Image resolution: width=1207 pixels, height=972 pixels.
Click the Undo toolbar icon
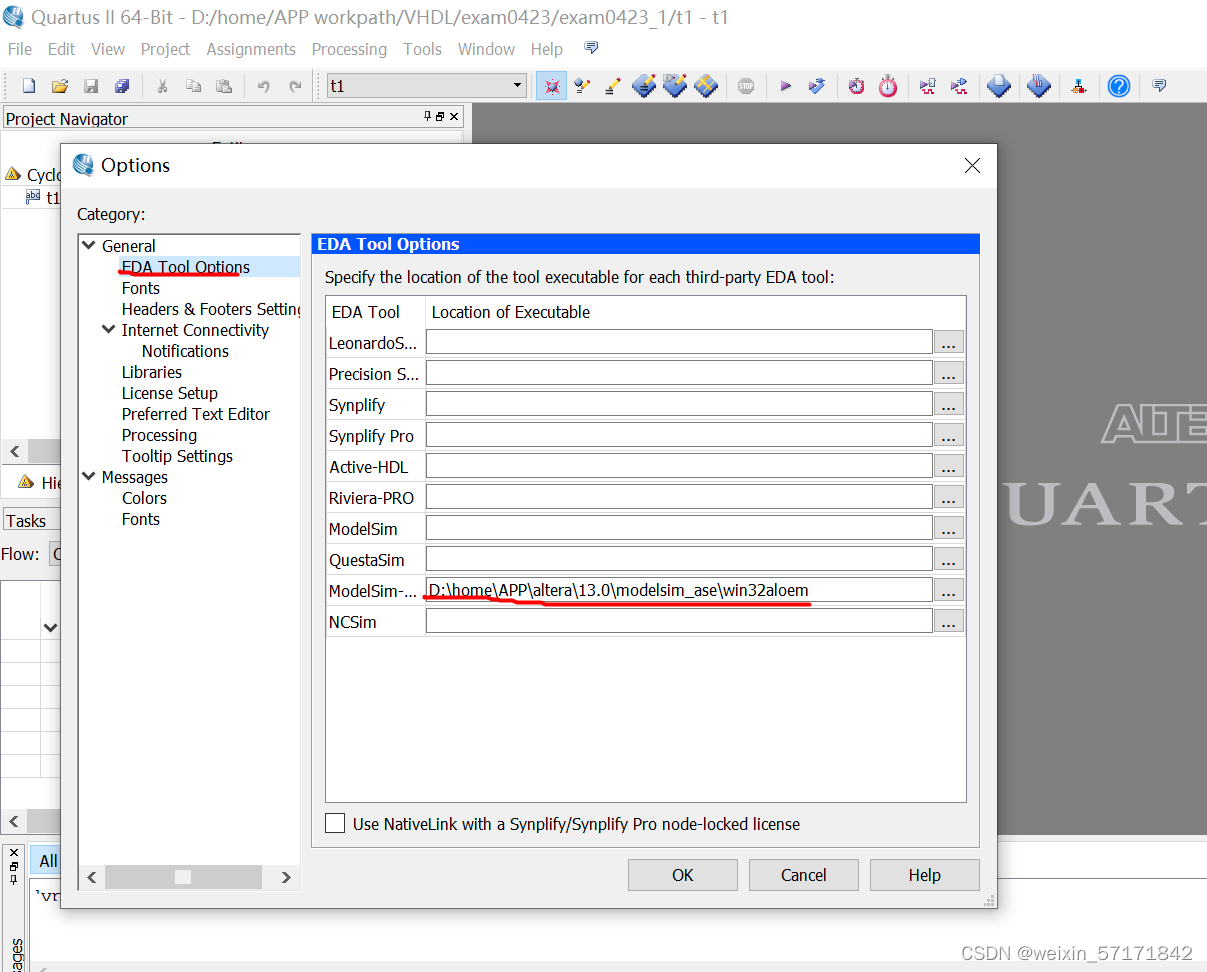click(x=264, y=86)
